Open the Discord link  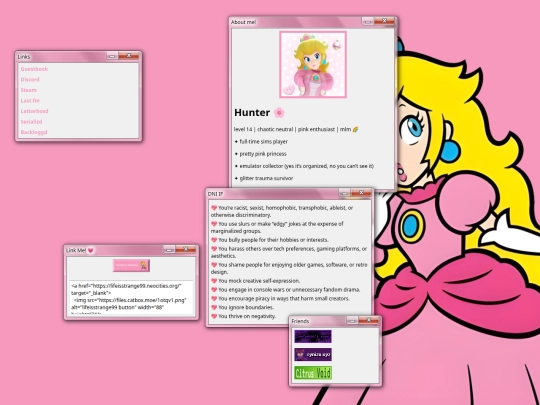pyautogui.click(x=30, y=80)
